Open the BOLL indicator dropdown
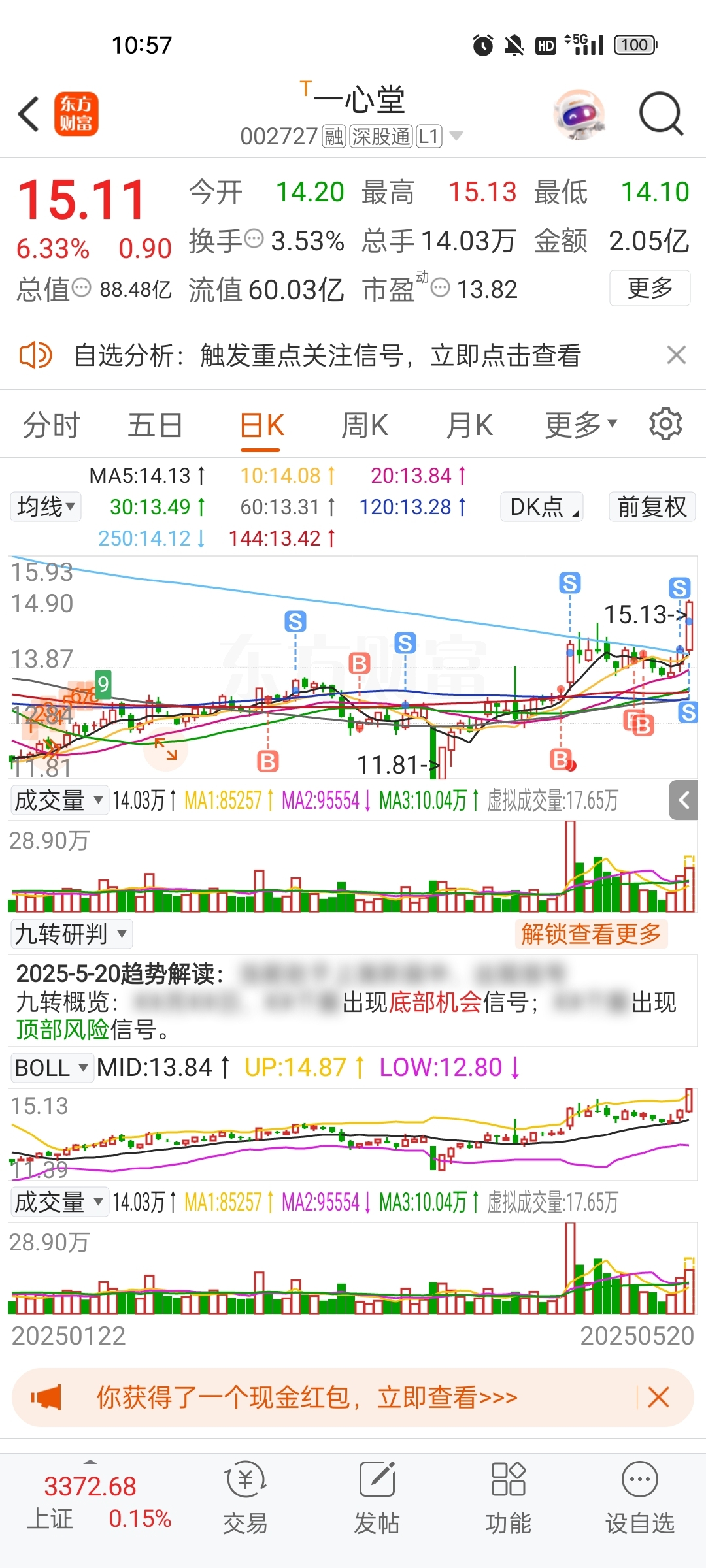The width and height of the screenshot is (706, 1568). click(x=51, y=1068)
